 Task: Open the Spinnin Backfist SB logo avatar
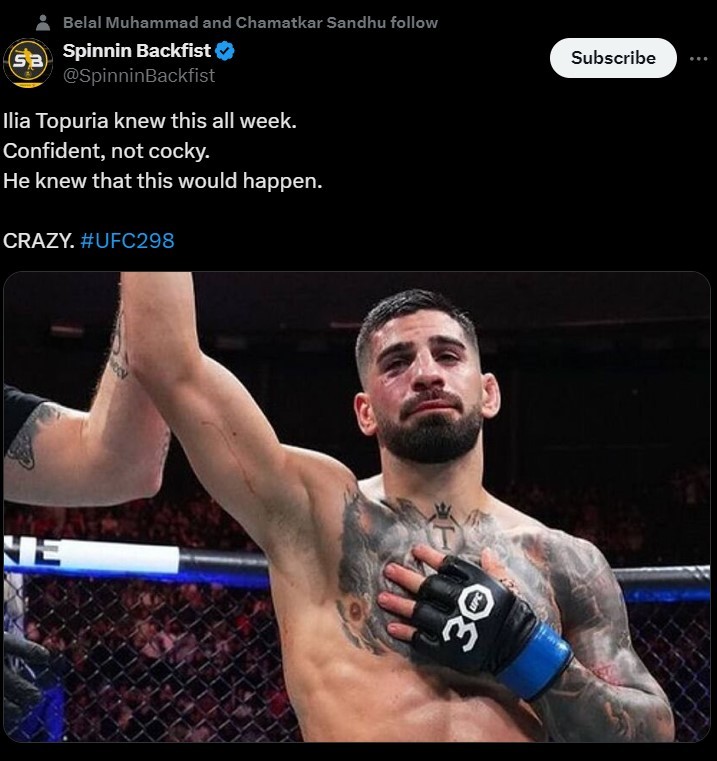(x=28, y=63)
